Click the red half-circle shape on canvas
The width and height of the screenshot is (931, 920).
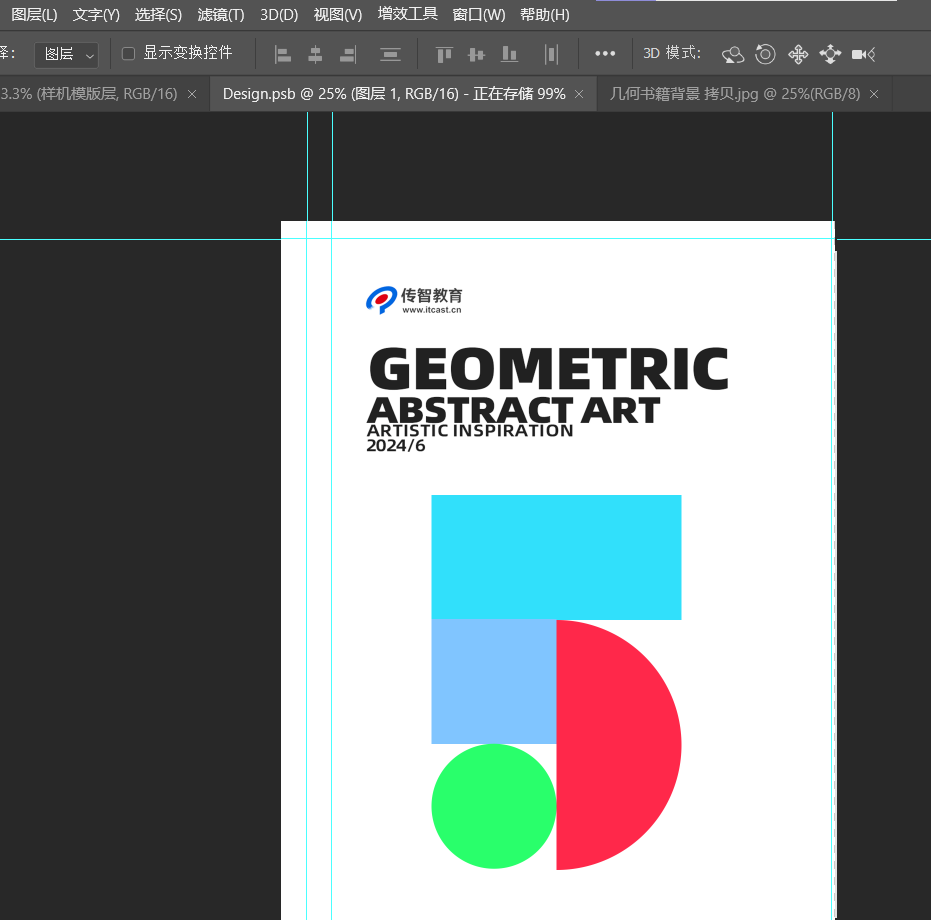pyautogui.click(x=619, y=745)
